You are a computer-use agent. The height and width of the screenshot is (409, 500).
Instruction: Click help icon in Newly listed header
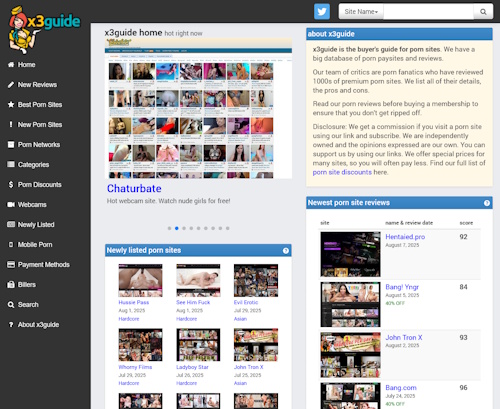[x=286, y=251]
